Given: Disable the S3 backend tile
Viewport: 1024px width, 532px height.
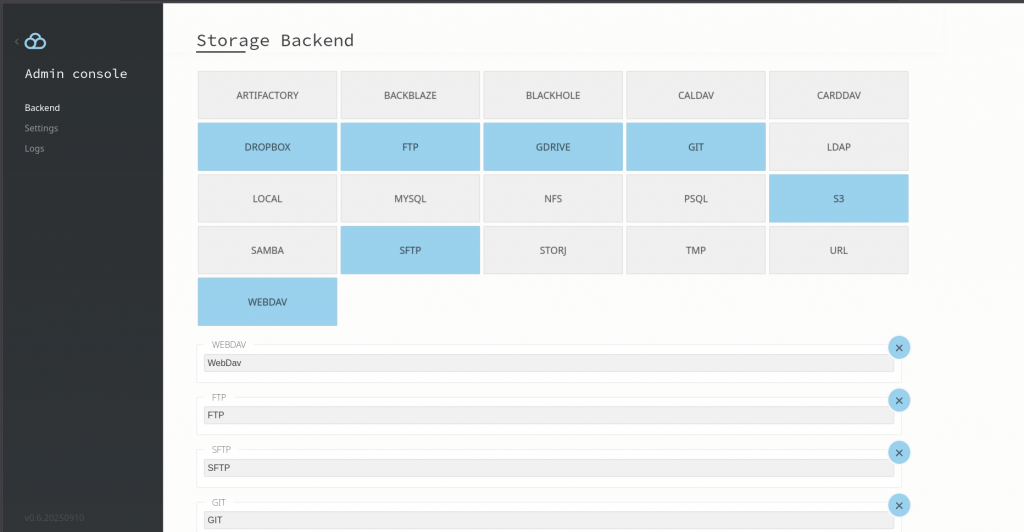Looking at the screenshot, I should [839, 198].
